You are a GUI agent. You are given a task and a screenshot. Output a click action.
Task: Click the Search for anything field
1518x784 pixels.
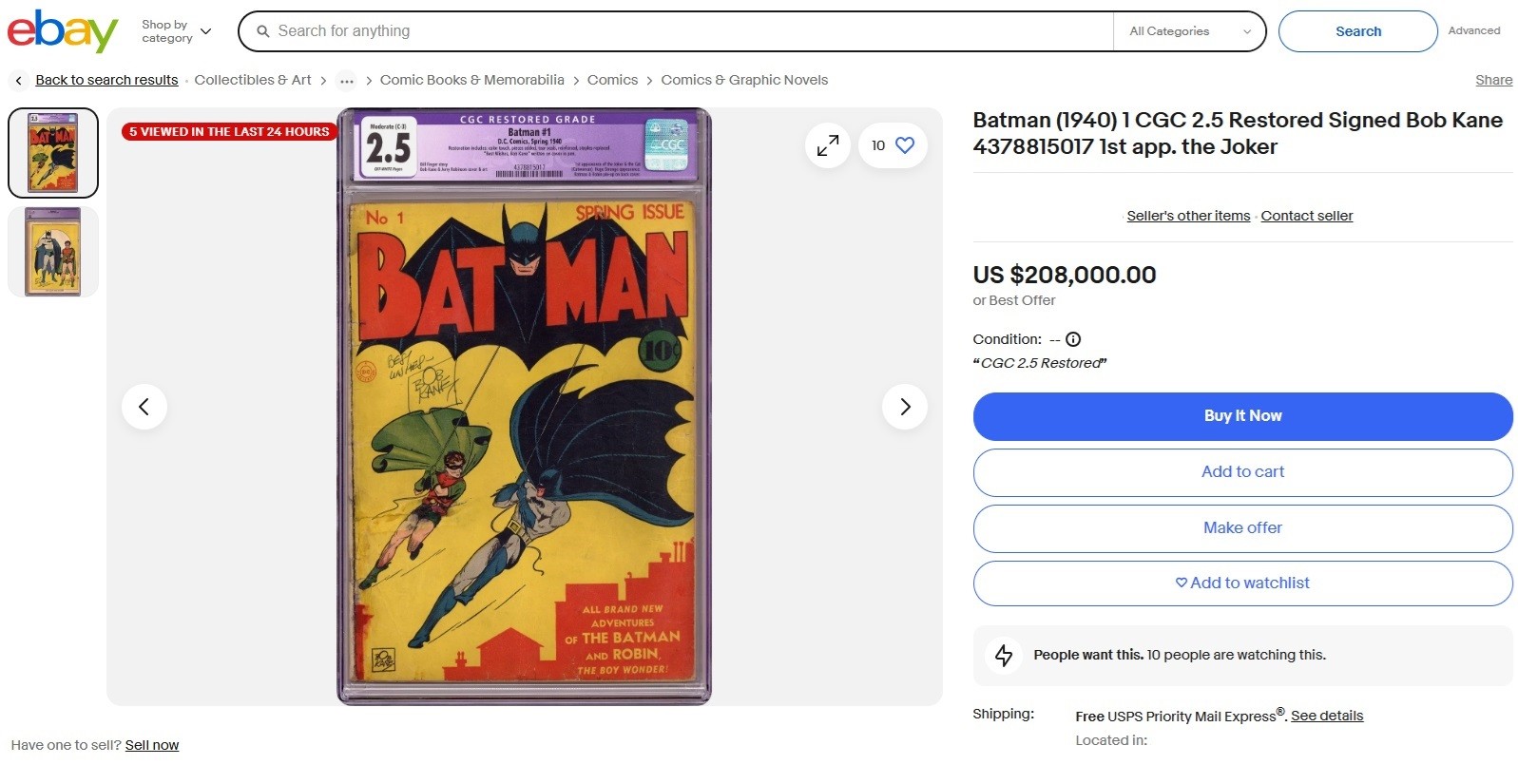[x=684, y=31]
